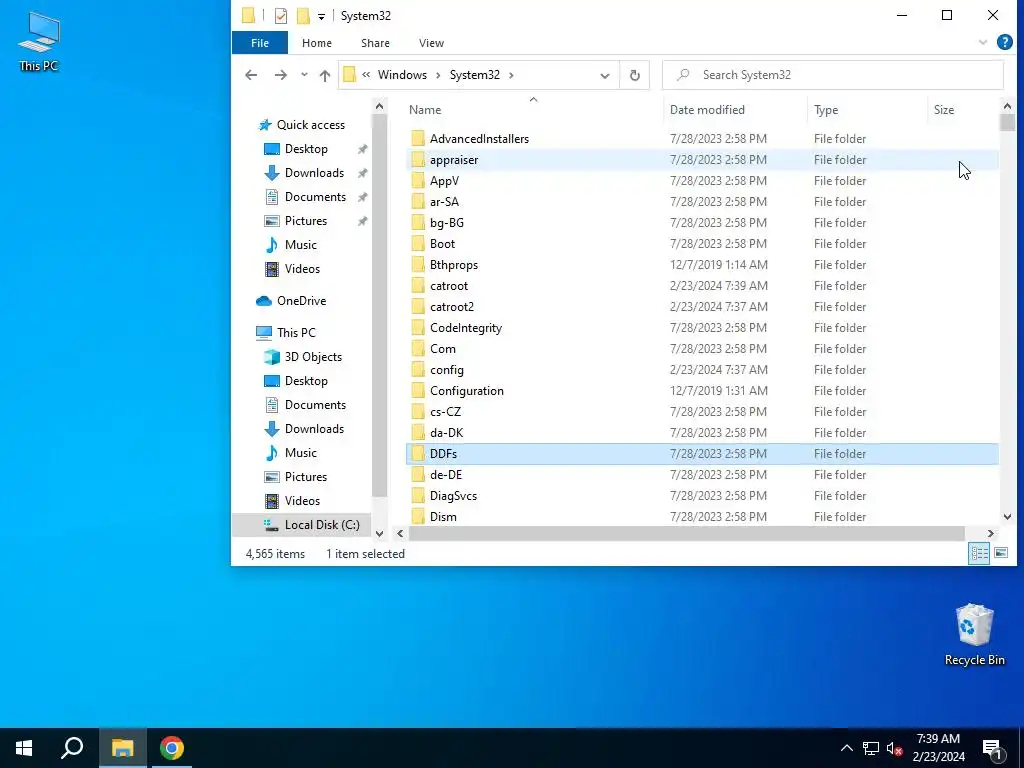The width and height of the screenshot is (1024, 768).
Task: Open taskbar Search
Action: click(72, 748)
